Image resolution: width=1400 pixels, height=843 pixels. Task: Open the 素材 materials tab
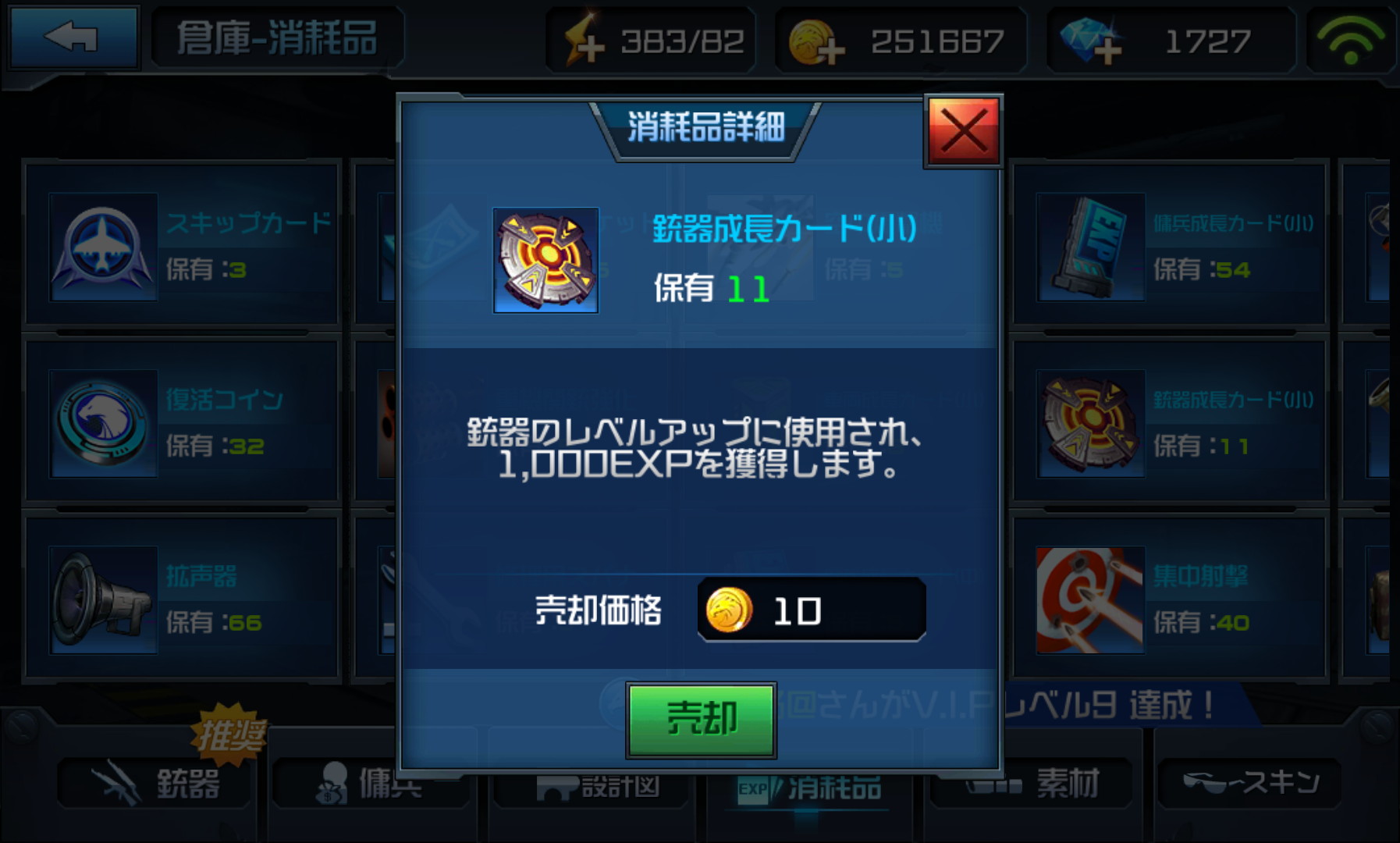pyautogui.click(x=1030, y=783)
